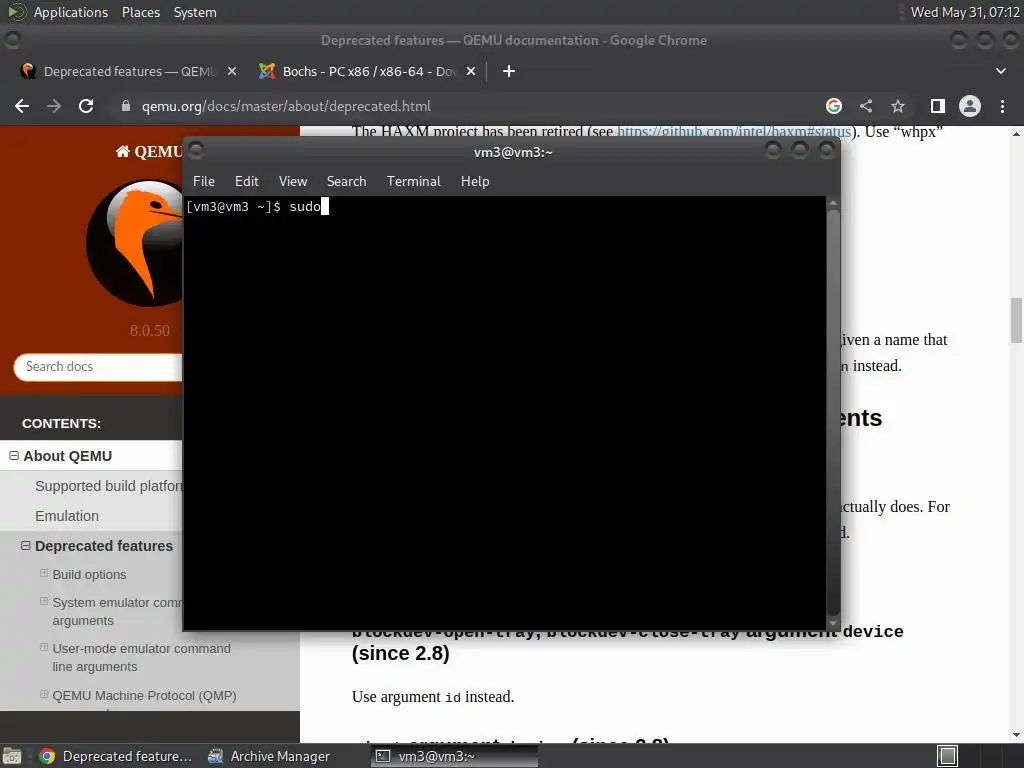
Task: Expand Build options subsection
Action: [44, 573]
